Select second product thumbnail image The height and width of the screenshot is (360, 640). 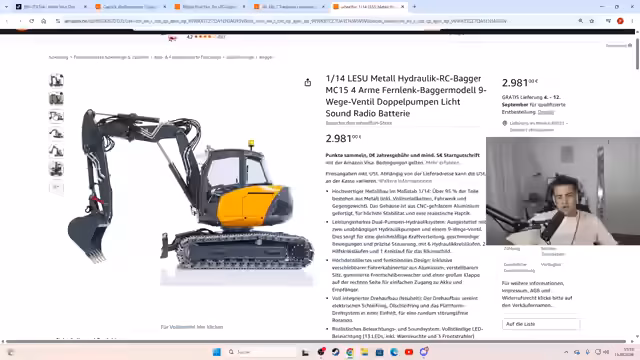pos(56,98)
